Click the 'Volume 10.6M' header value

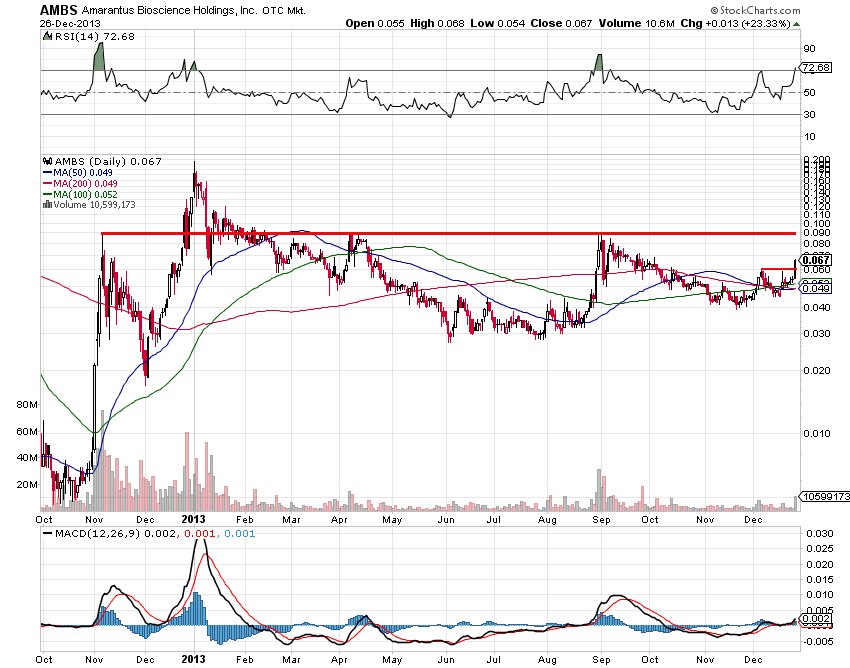tap(636, 23)
